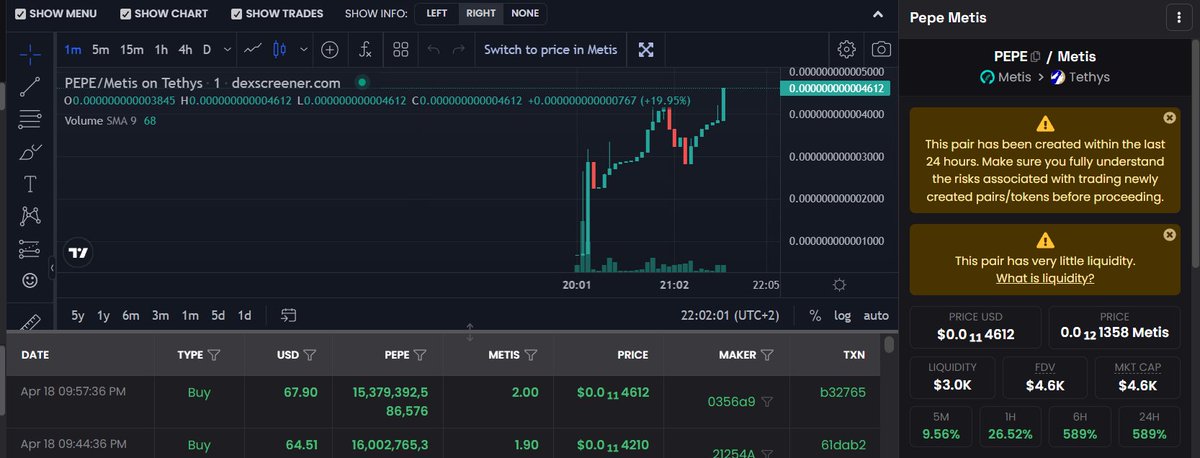Copy the PEPE token address
The width and height of the screenshot is (1200, 458).
click(x=1036, y=56)
